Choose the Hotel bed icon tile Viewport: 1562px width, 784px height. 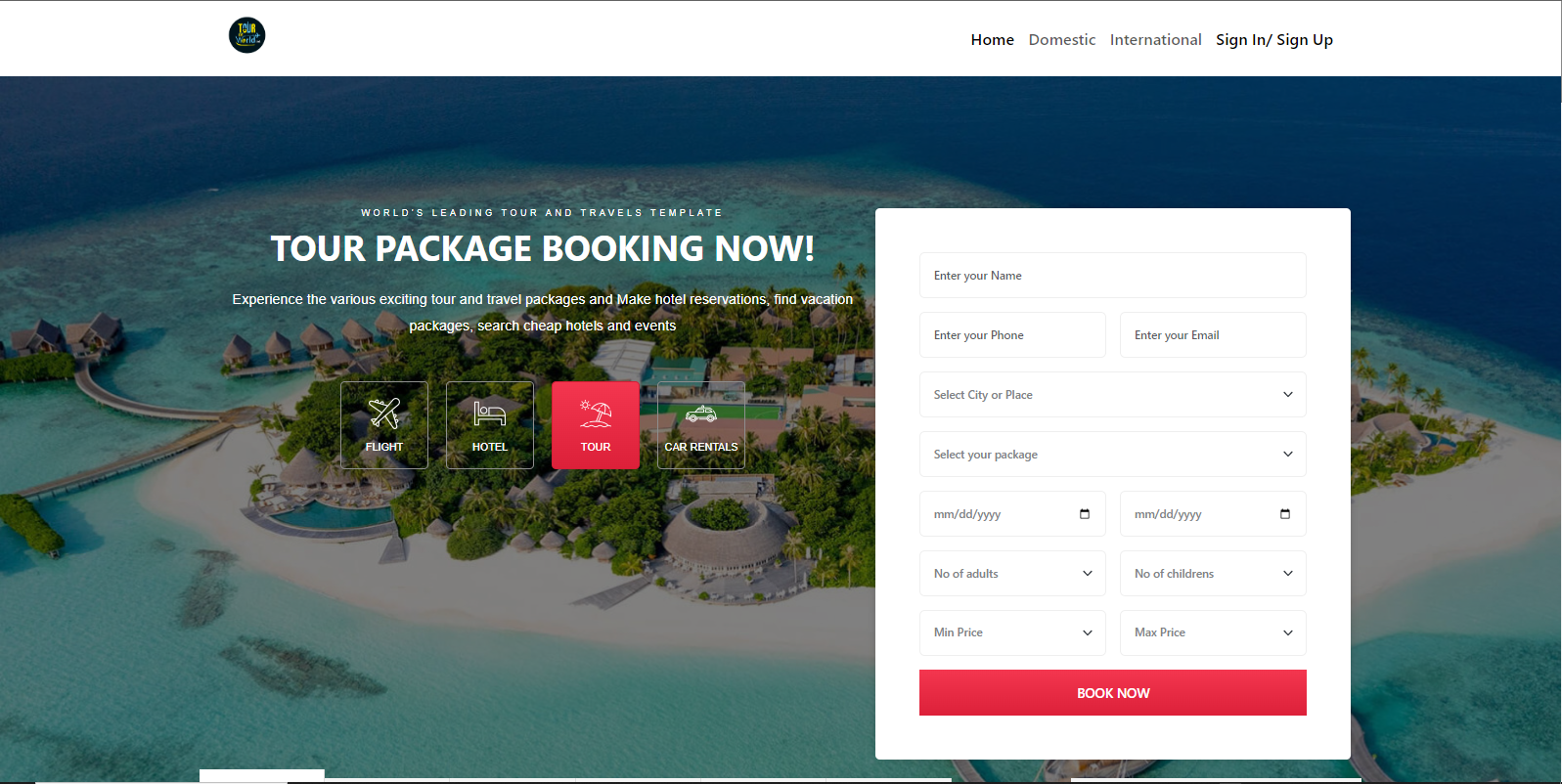490,425
